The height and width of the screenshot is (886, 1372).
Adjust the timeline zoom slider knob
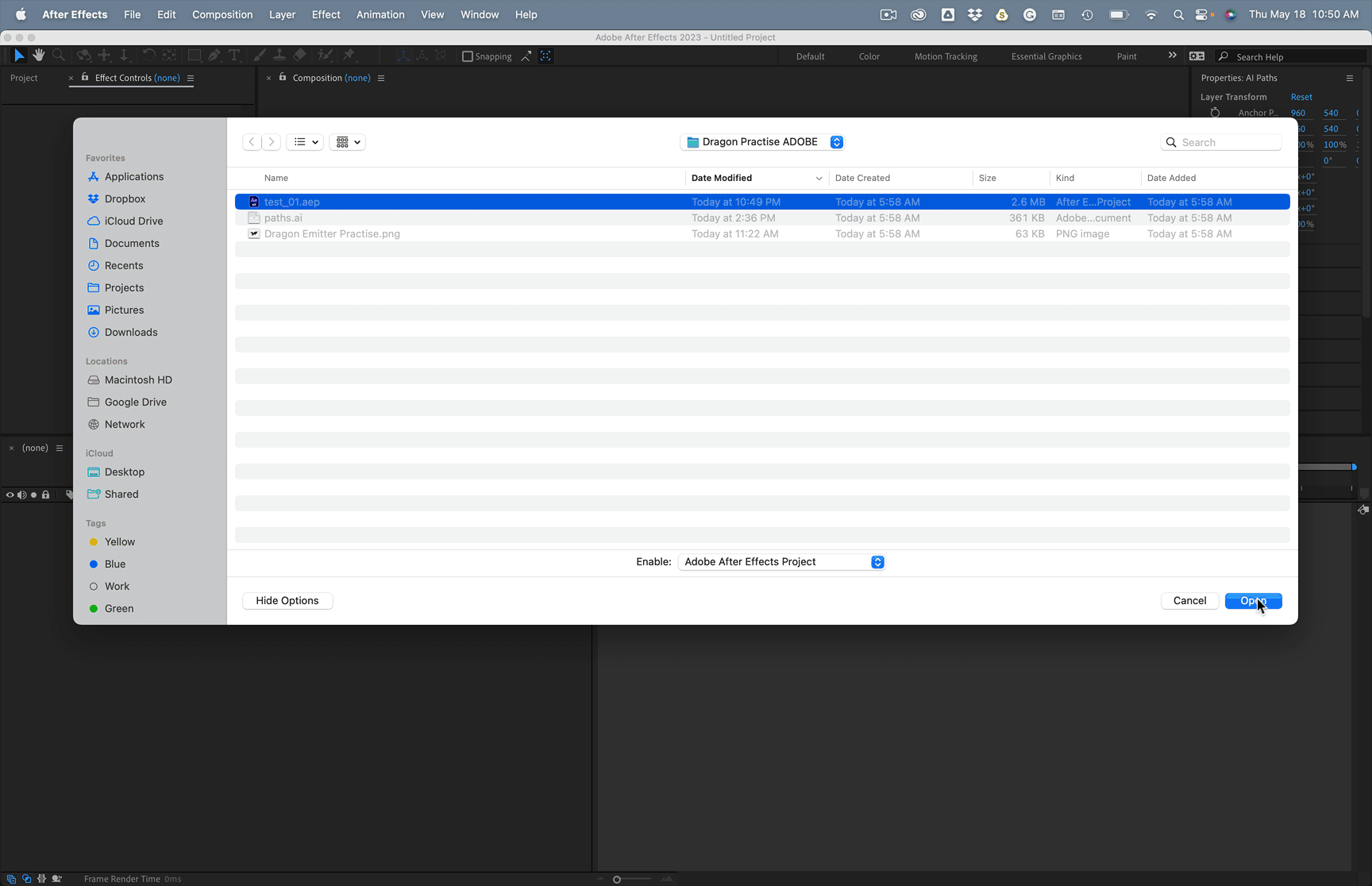point(617,879)
